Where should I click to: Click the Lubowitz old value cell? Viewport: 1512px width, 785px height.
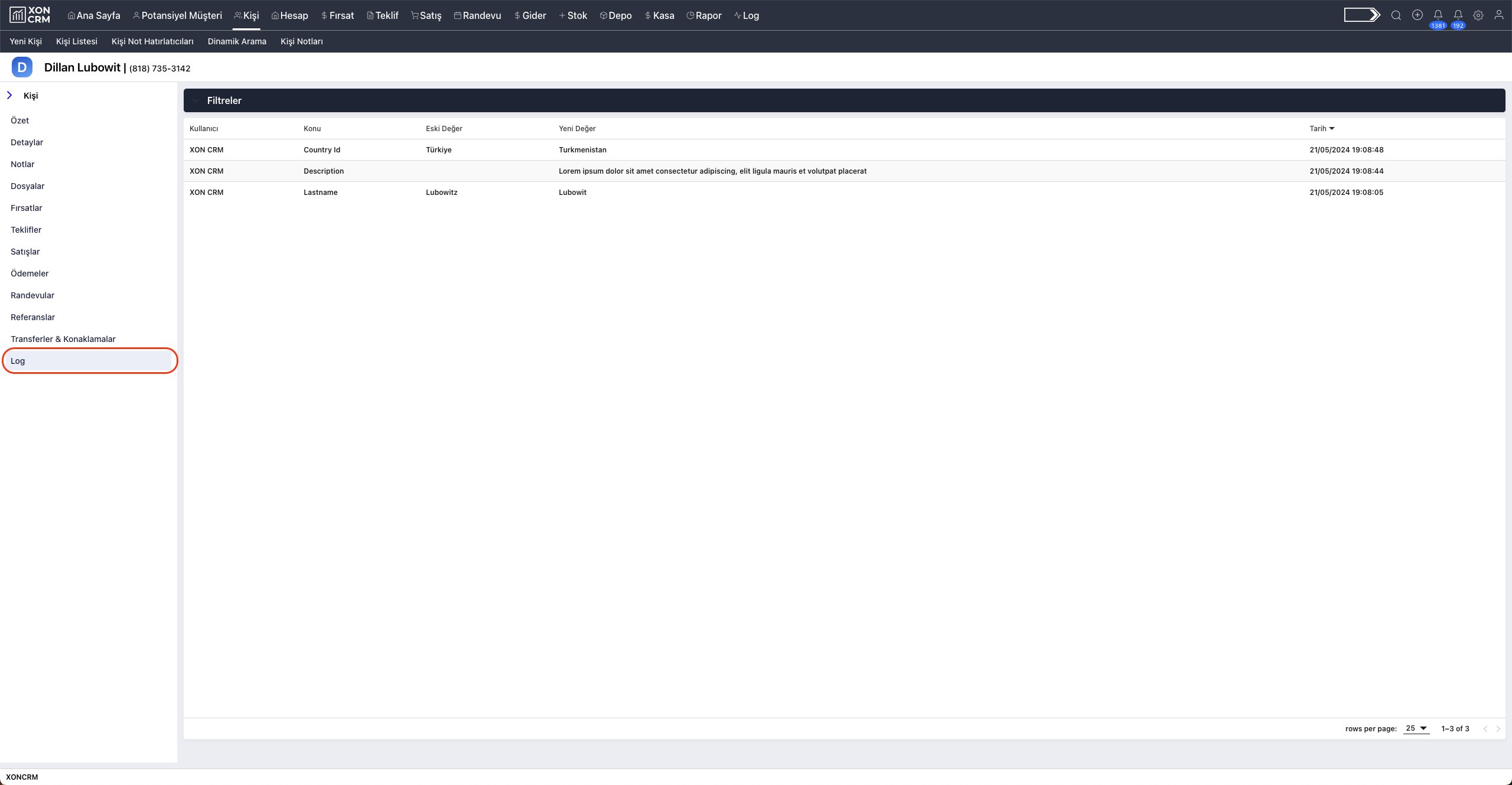click(442, 192)
